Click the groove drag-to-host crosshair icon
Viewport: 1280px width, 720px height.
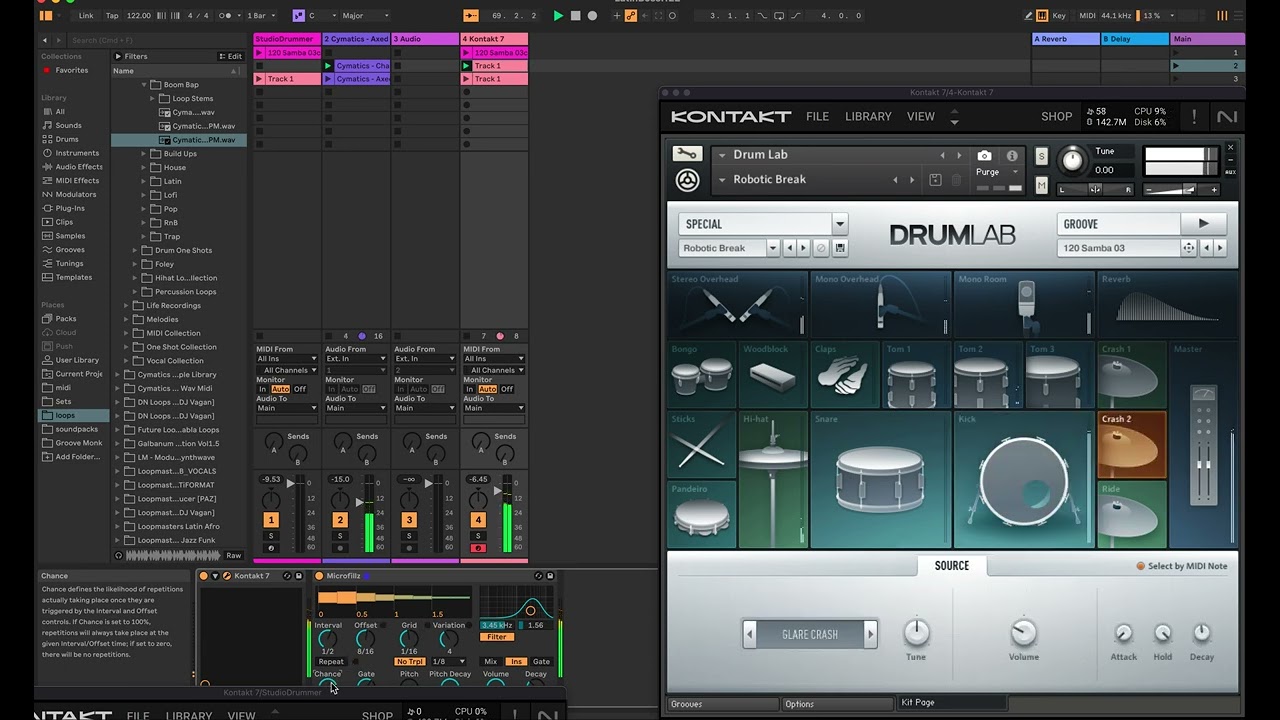click(1188, 248)
